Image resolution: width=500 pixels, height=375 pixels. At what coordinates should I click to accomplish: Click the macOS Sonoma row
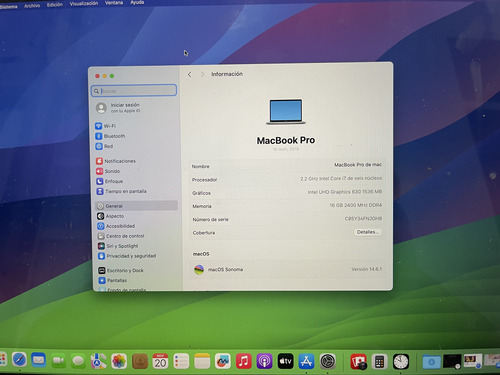click(287, 269)
